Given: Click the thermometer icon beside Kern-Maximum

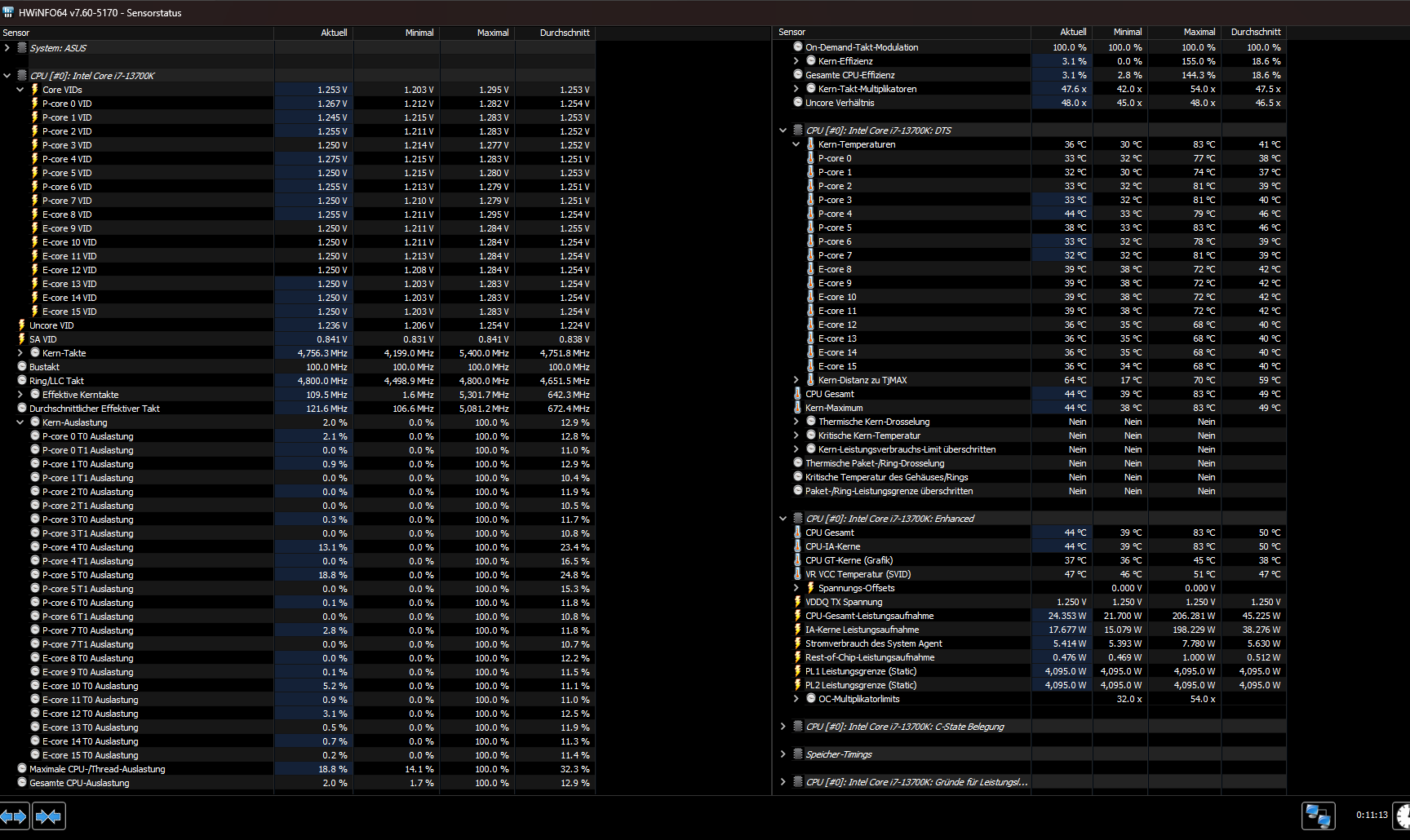Looking at the screenshot, I should pyautogui.click(x=798, y=408).
